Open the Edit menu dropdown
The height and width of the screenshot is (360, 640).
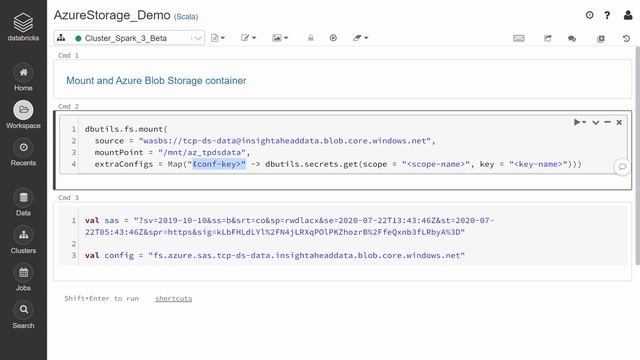point(248,38)
